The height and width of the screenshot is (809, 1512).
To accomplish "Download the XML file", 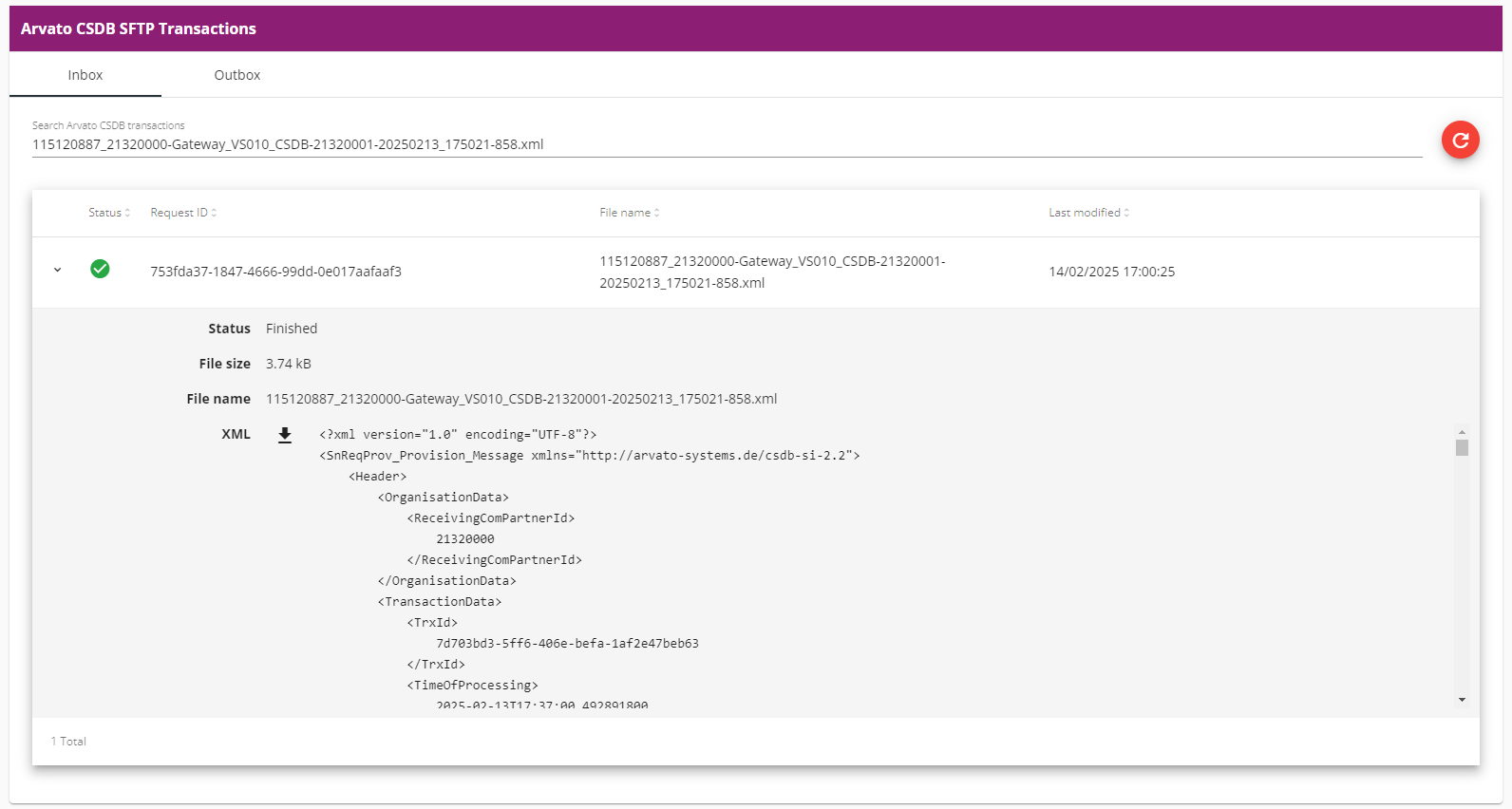I will click(x=285, y=435).
